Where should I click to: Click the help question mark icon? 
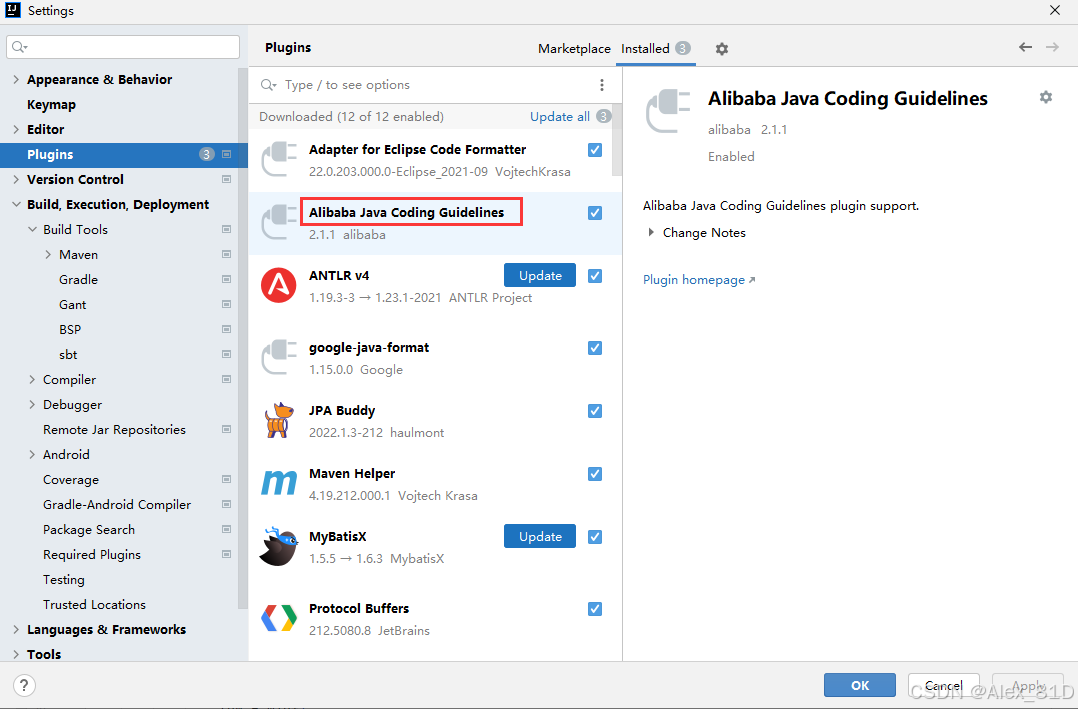(x=24, y=686)
